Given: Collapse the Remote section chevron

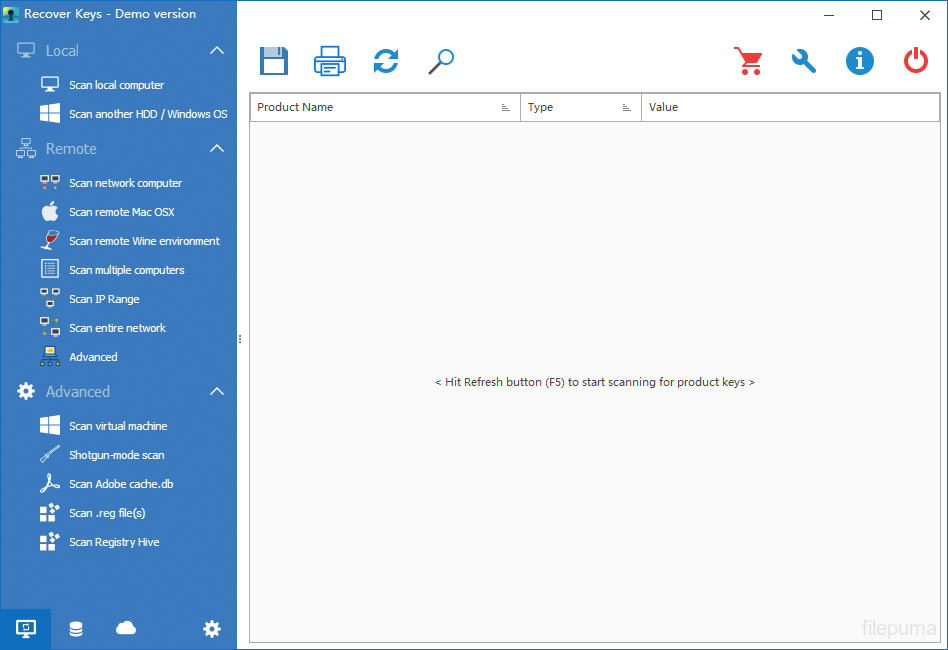Looking at the screenshot, I should [x=217, y=149].
